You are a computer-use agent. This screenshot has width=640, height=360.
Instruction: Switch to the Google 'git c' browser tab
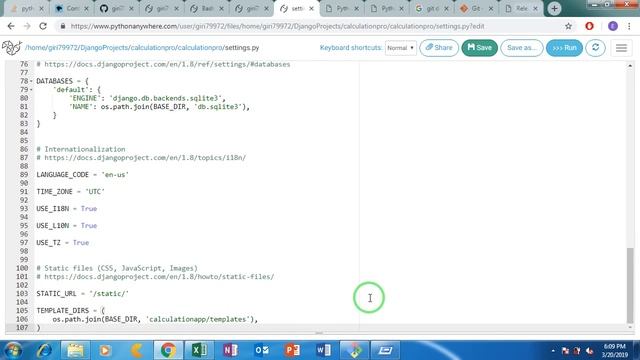coord(431,9)
